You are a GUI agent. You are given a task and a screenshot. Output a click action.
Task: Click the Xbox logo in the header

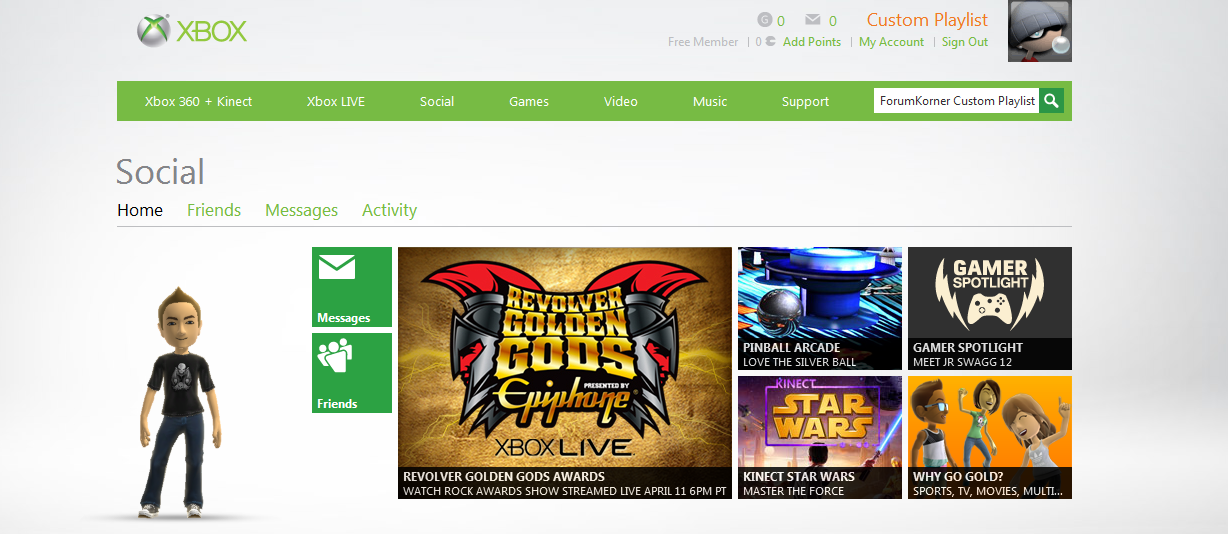tap(192, 31)
